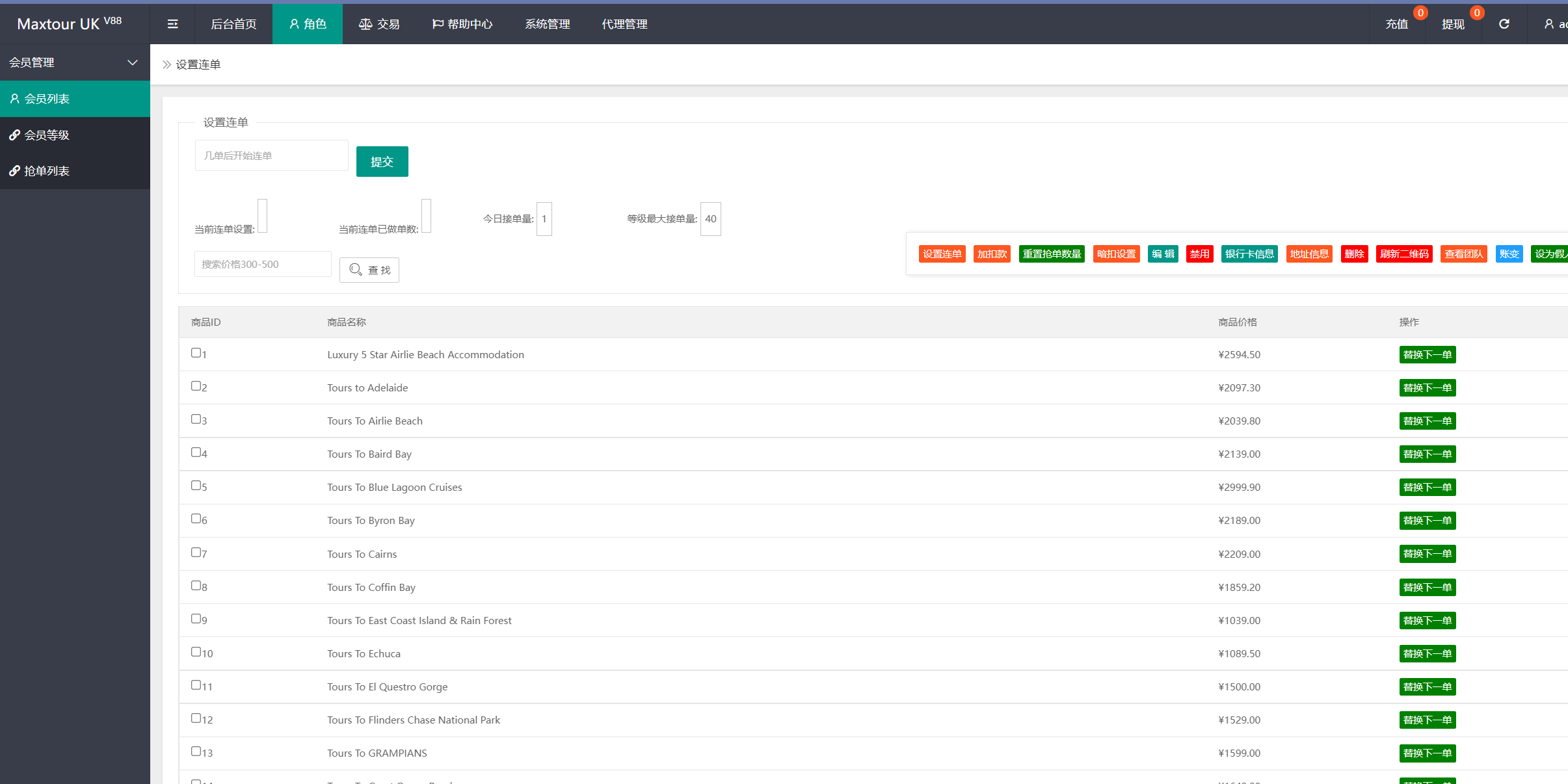Check the box for product ID 1
Viewport: 1568px width, 784px height.
coord(196,353)
